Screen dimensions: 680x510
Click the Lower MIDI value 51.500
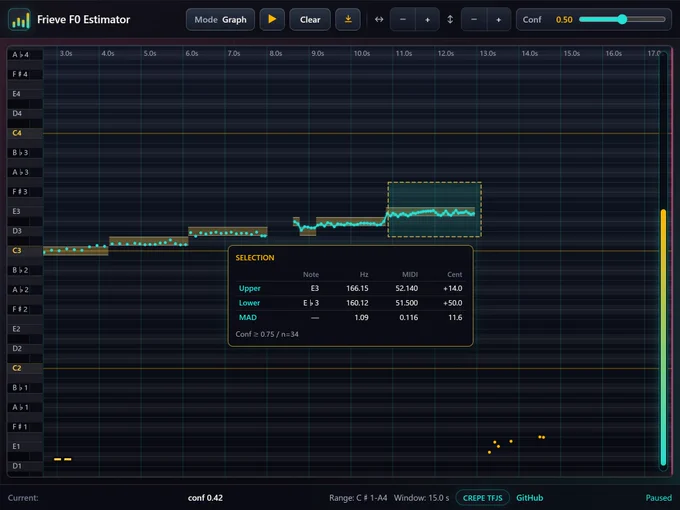(x=407, y=303)
